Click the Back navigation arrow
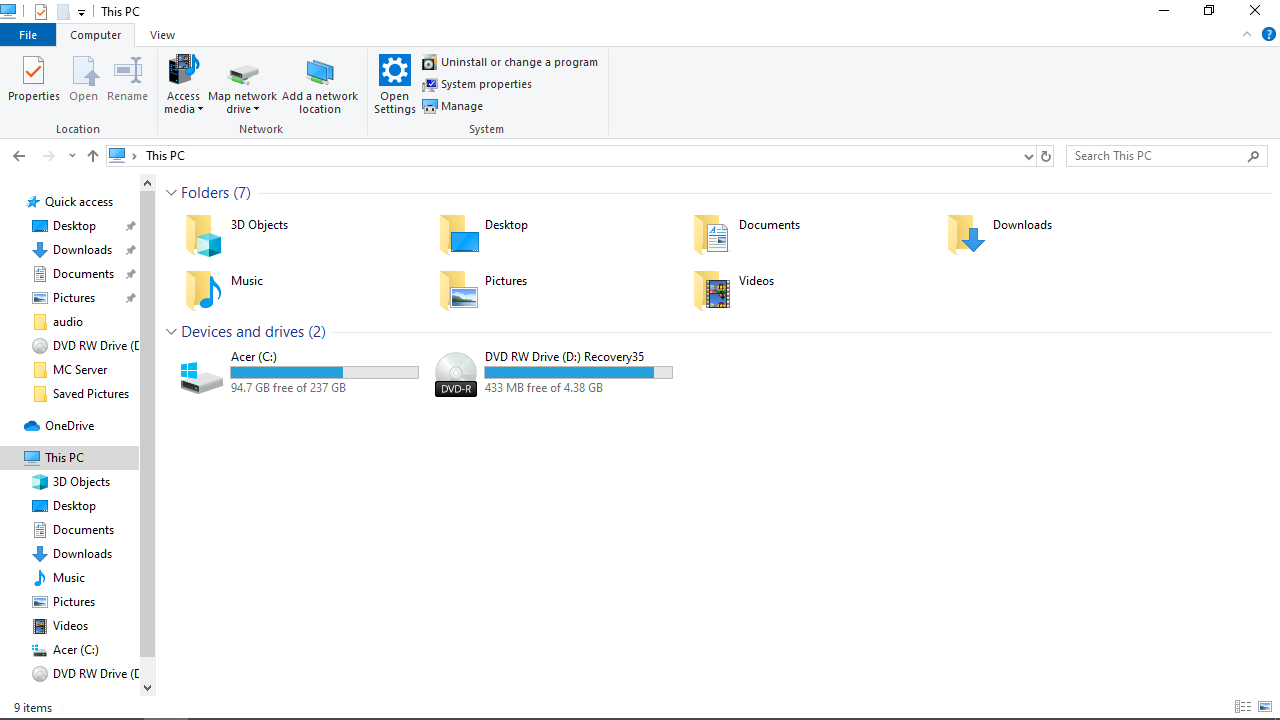The width and height of the screenshot is (1280, 720). click(x=19, y=156)
